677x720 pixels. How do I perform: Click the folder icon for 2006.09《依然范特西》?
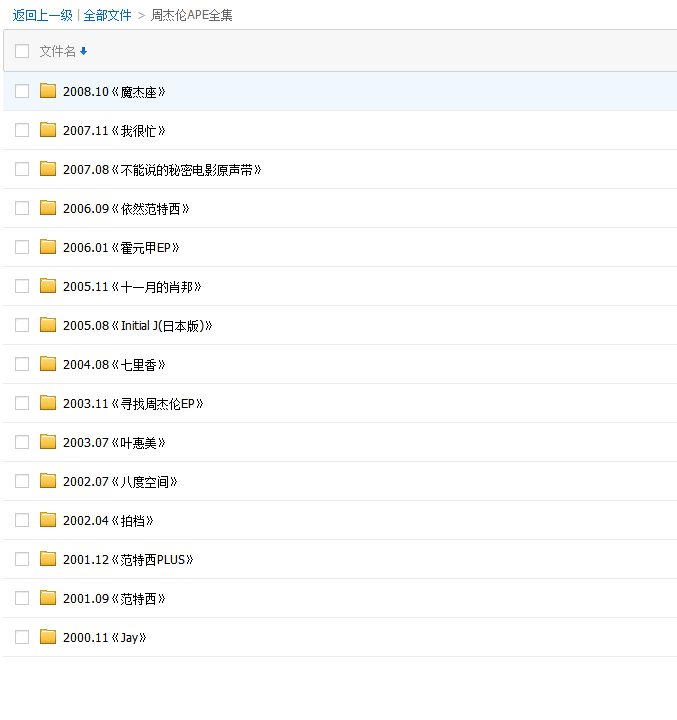(48, 208)
